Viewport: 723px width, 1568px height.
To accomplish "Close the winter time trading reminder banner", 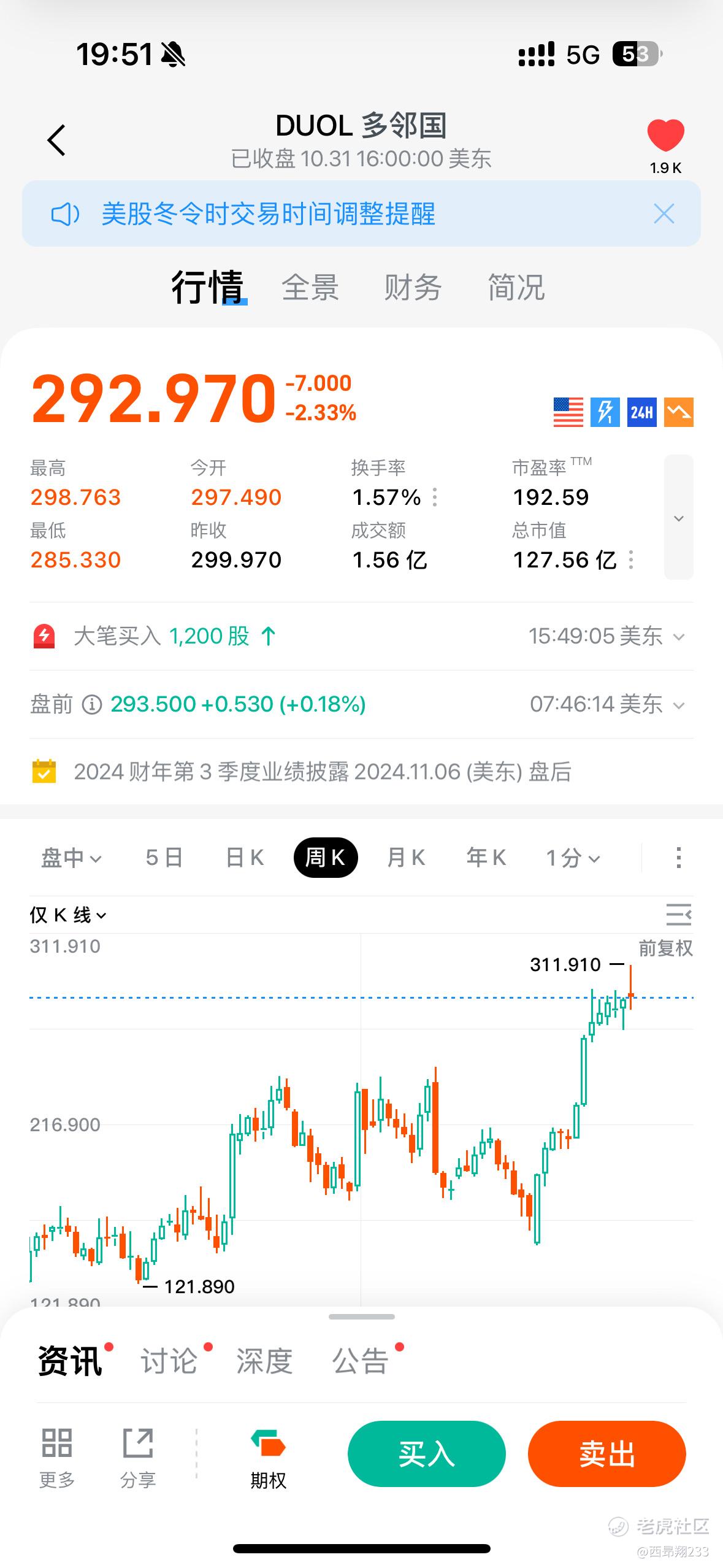I will pyautogui.click(x=664, y=213).
